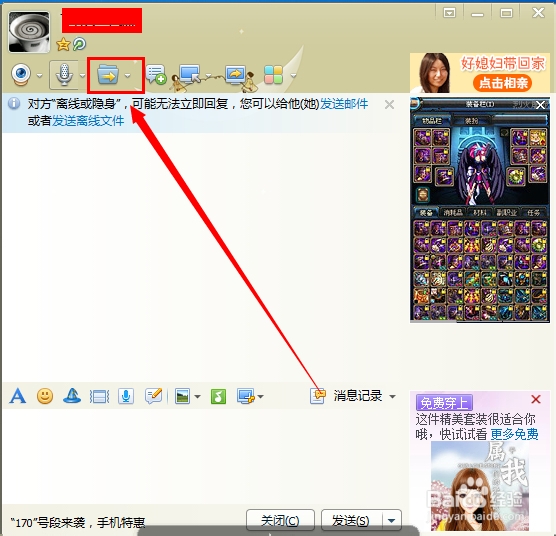Open the window menu box icon in title bar
Screen dimensions: 556x536
tap(449, 13)
